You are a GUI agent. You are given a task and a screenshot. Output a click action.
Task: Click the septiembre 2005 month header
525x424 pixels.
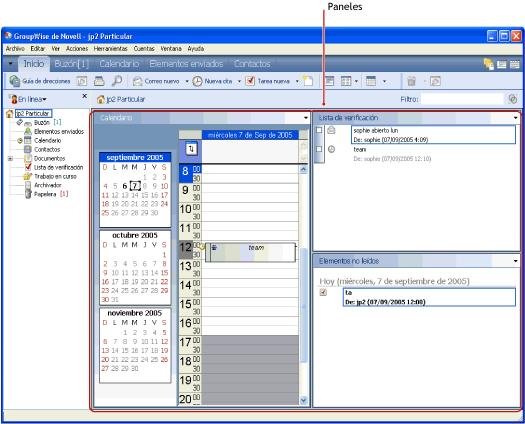pos(135,157)
